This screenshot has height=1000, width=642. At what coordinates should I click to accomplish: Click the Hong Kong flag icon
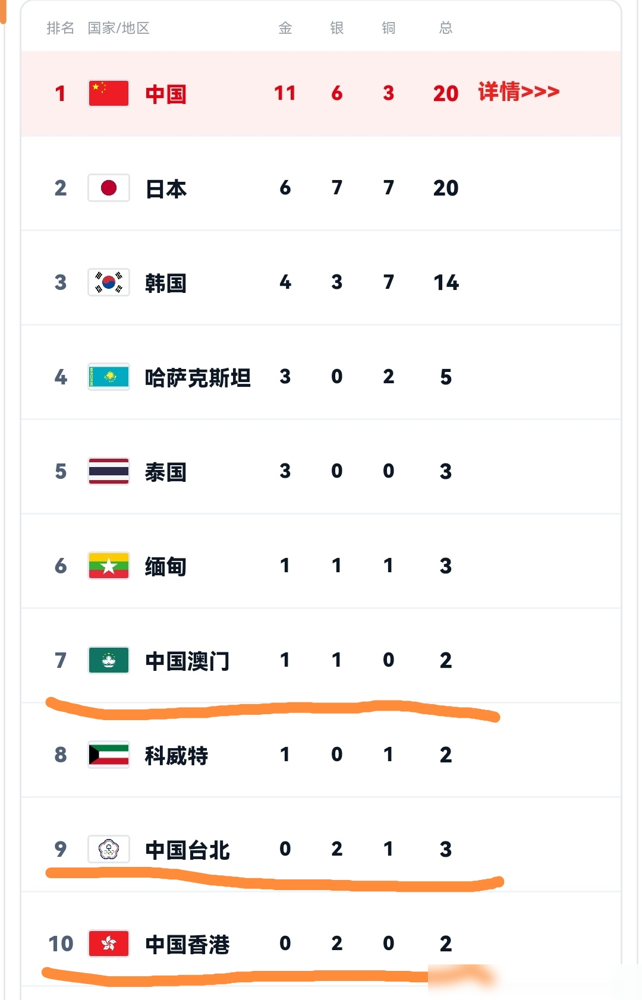point(108,943)
